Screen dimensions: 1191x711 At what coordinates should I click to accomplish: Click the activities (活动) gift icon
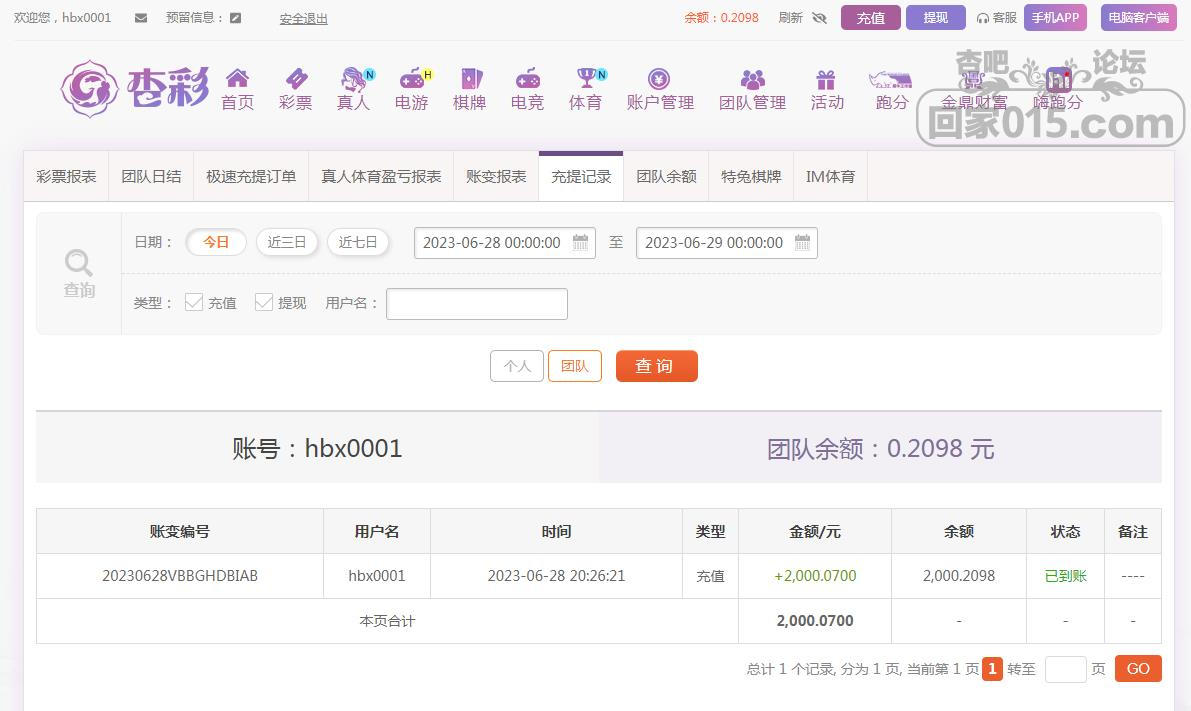coord(826,79)
